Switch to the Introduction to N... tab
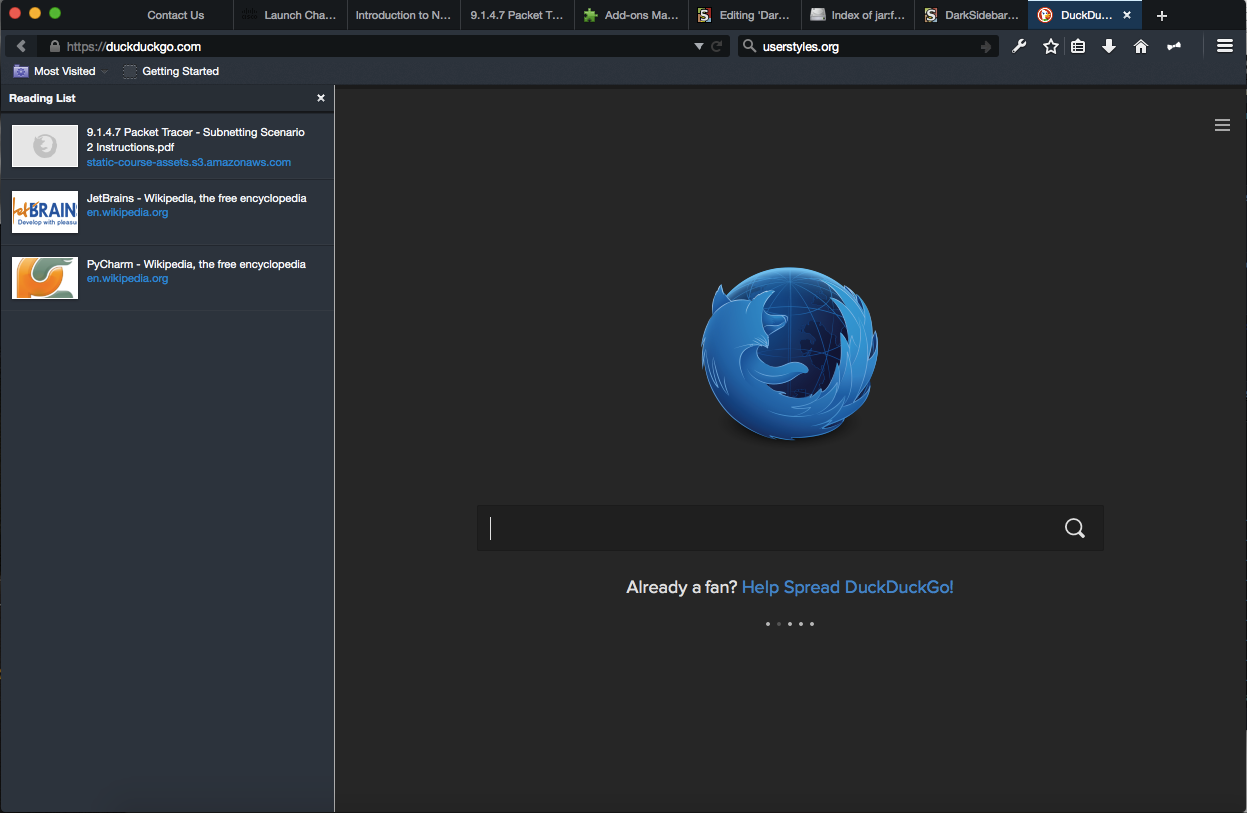Viewport: 1247px width, 813px height. 404,15
